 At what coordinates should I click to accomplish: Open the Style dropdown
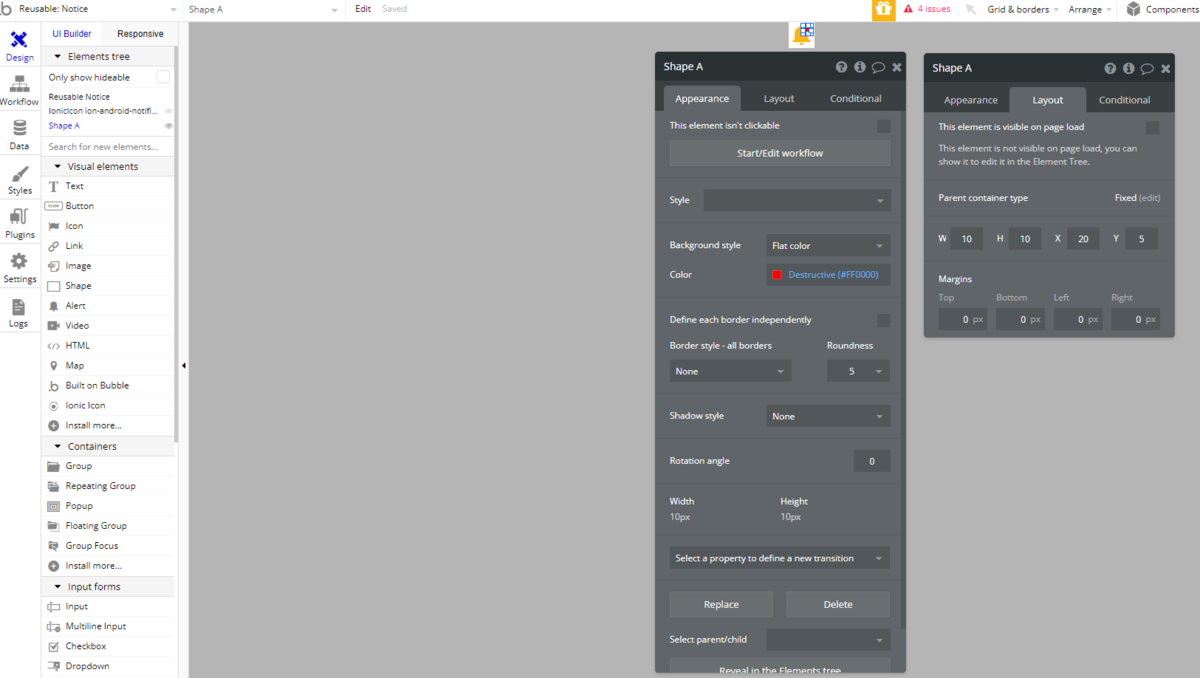797,200
